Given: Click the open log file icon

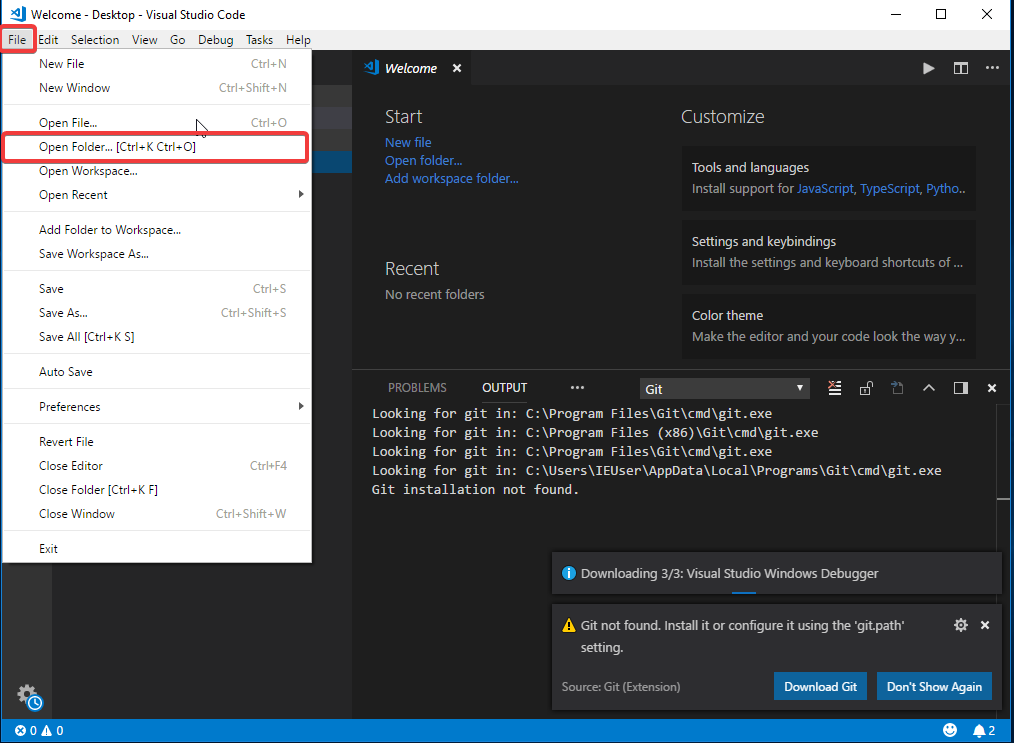Looking at the screenshot, I should 897,388.
